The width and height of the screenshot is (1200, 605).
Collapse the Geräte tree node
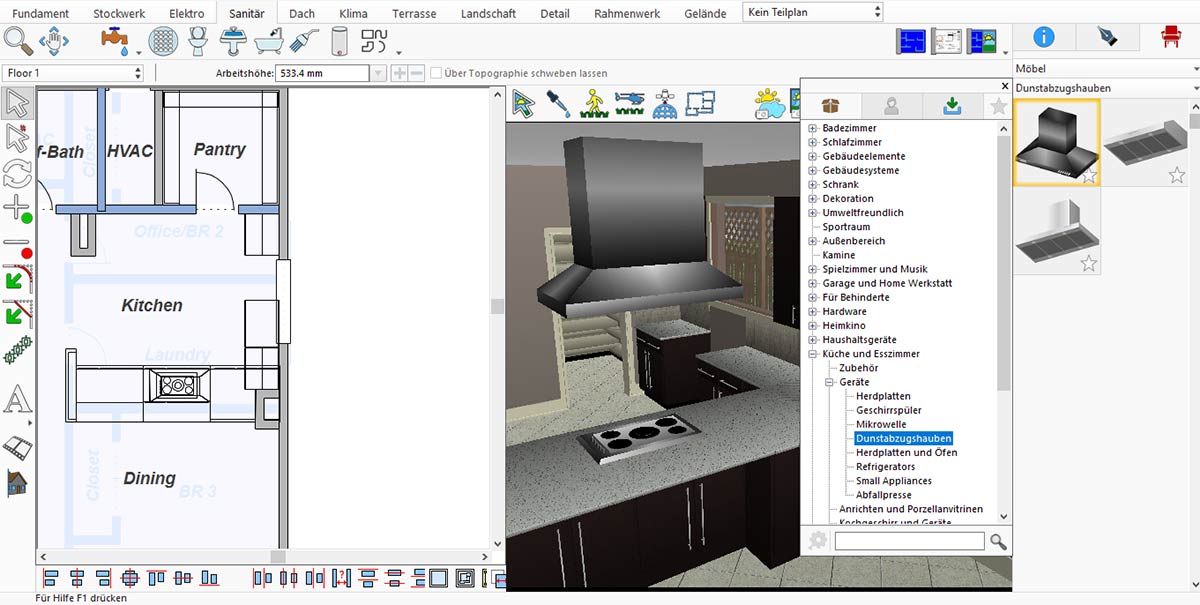830,382
